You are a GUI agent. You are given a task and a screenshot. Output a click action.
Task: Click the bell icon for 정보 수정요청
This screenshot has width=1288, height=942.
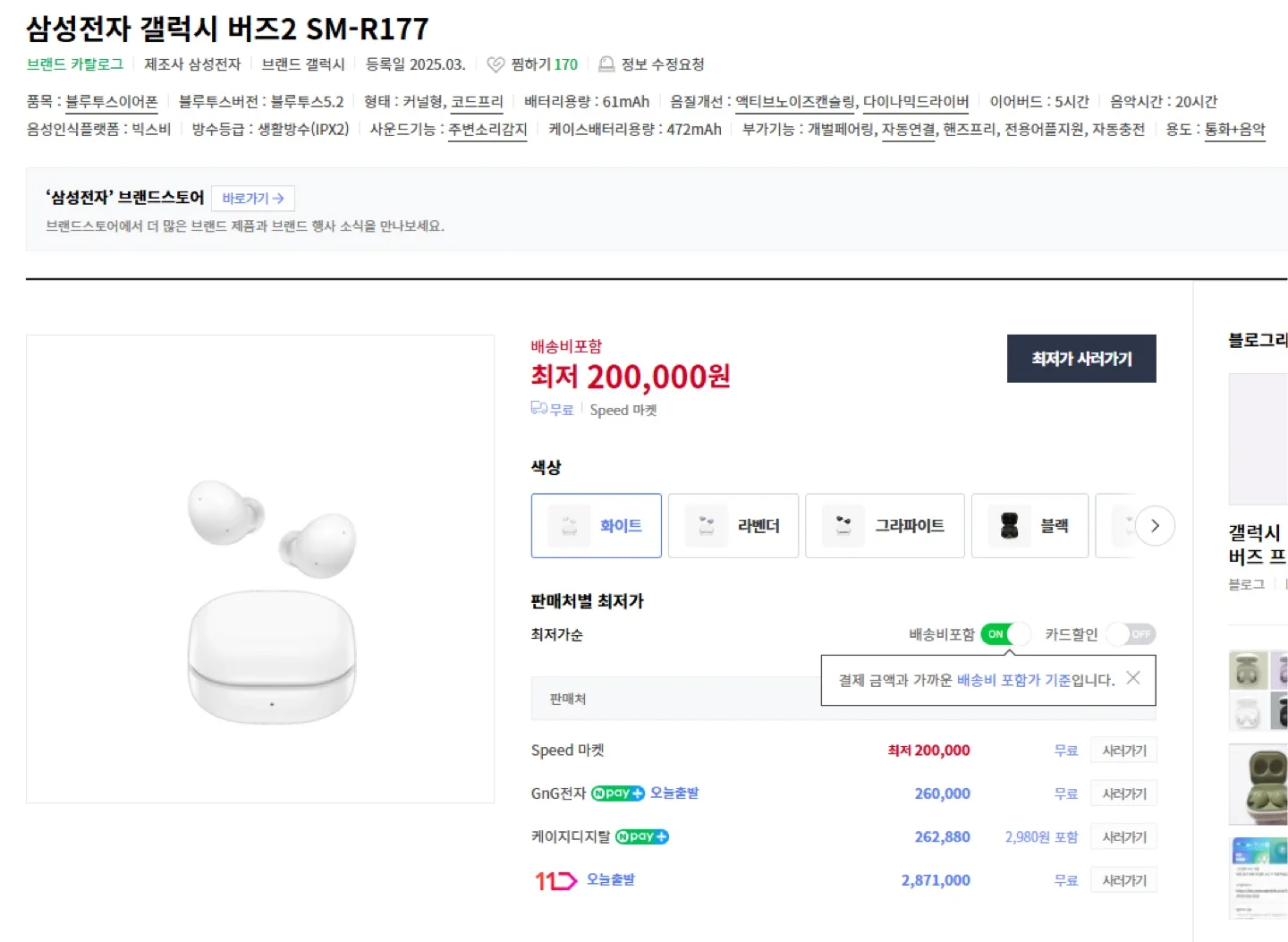[606, 64]
